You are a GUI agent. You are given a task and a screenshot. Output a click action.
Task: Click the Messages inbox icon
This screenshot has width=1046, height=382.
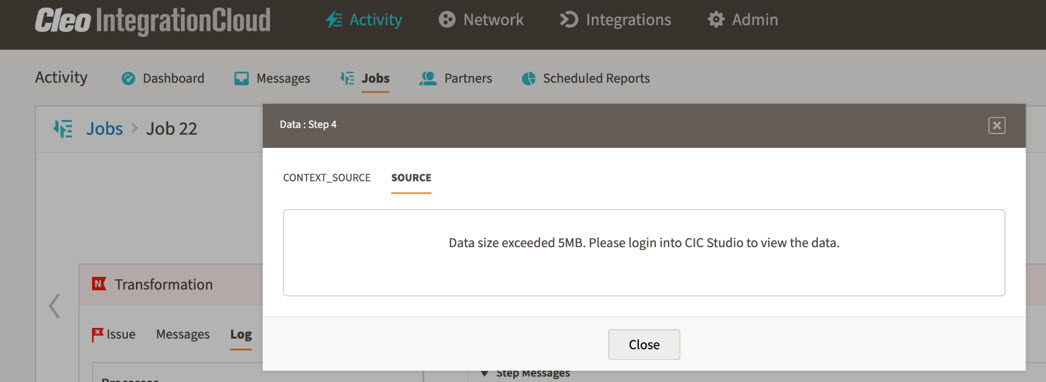tap(241, 79)
